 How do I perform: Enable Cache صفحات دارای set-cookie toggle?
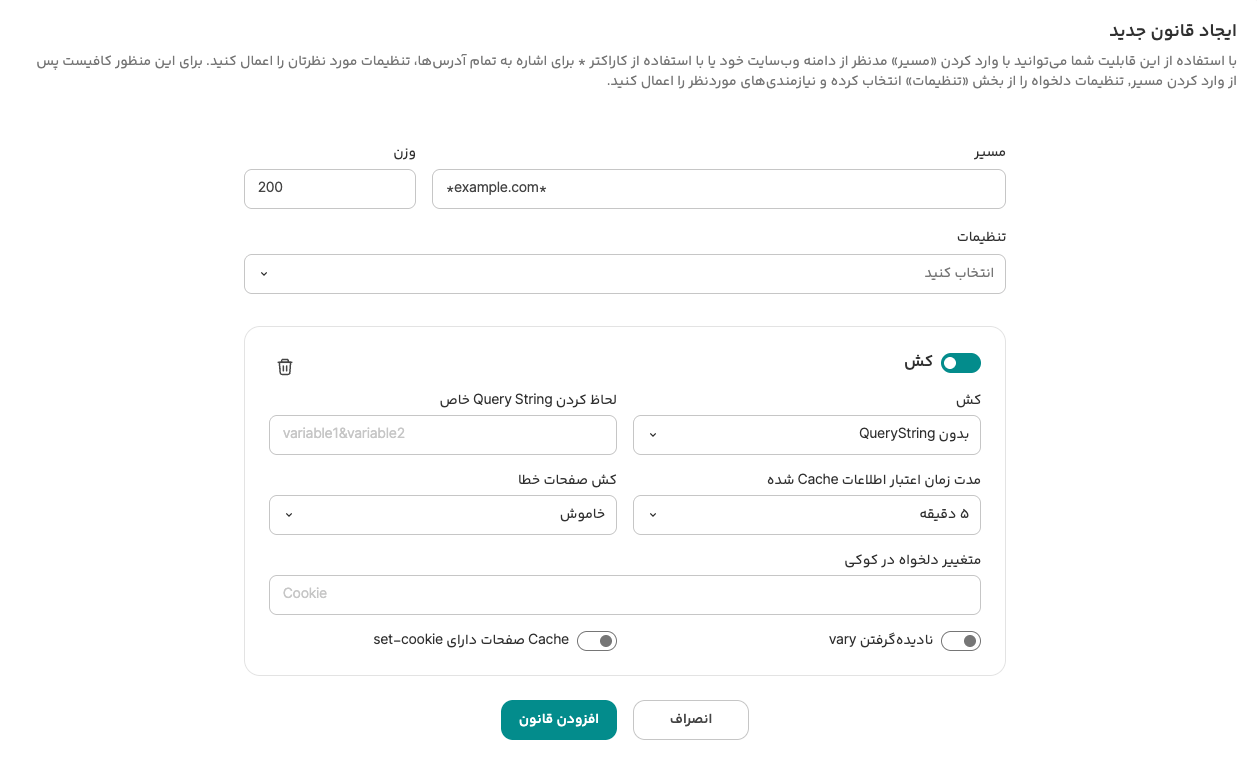point(596,641)
